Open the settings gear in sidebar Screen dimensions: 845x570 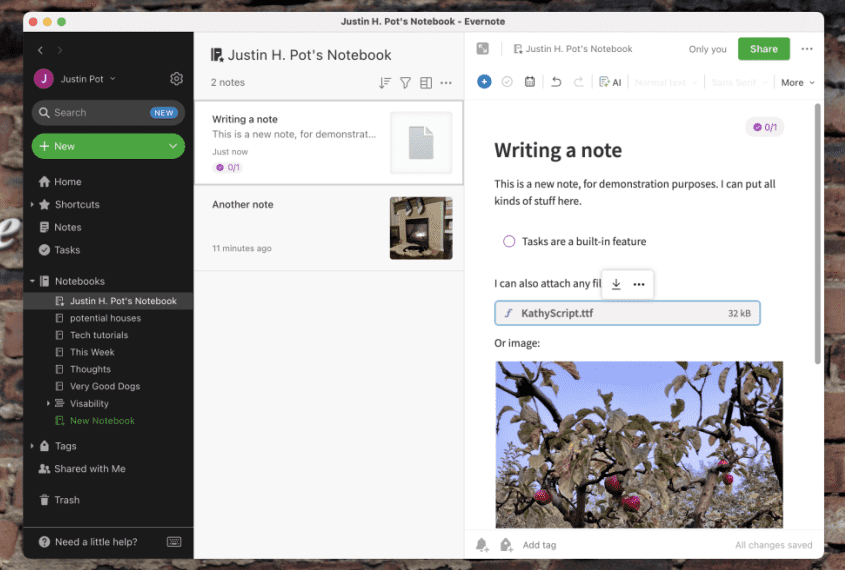176,79
